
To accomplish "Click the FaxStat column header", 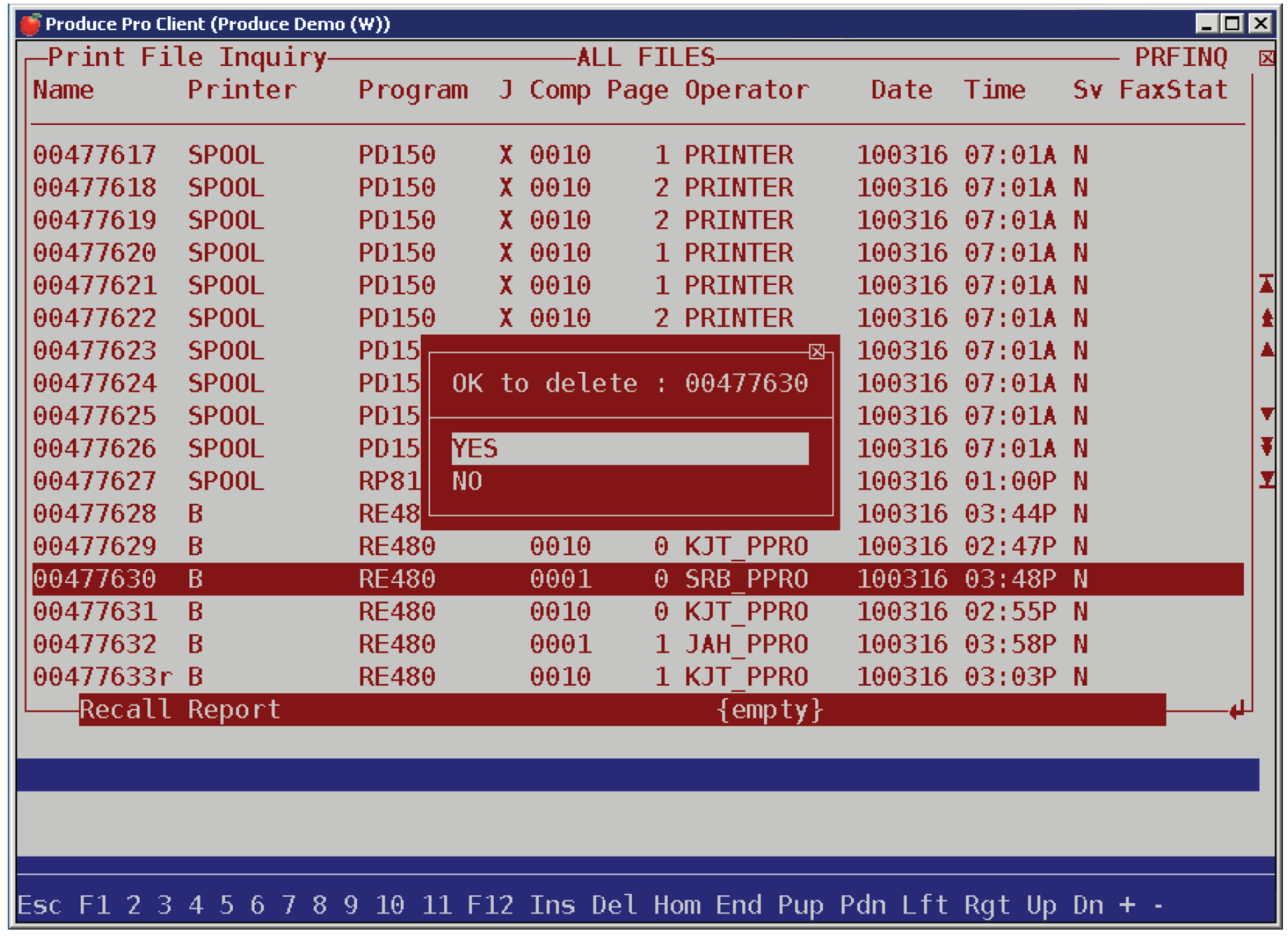I will tap(1173, 90).
